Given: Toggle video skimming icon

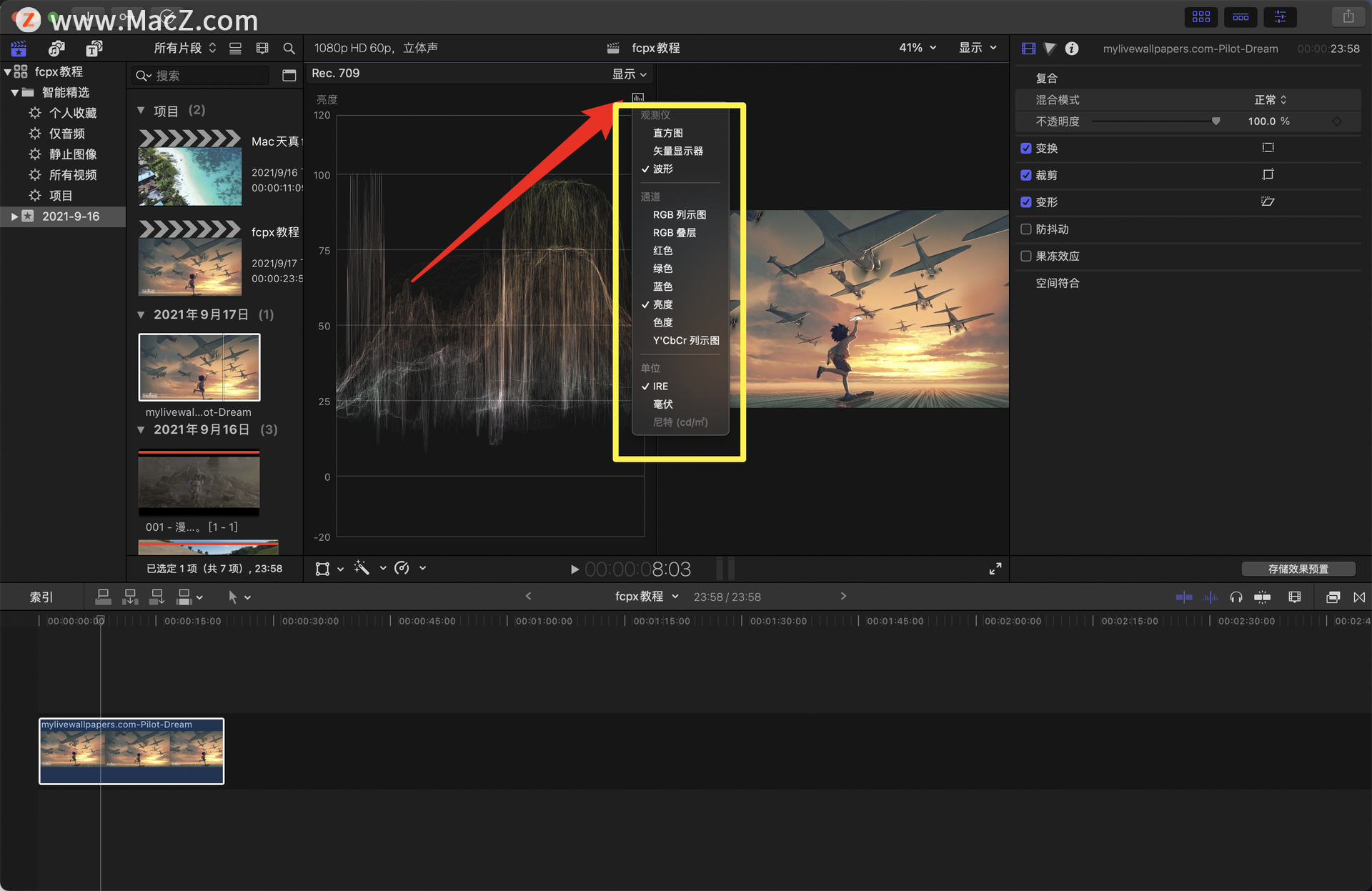Looking at the screenshot, I should pyautogui.click(x=1184, y=597).
